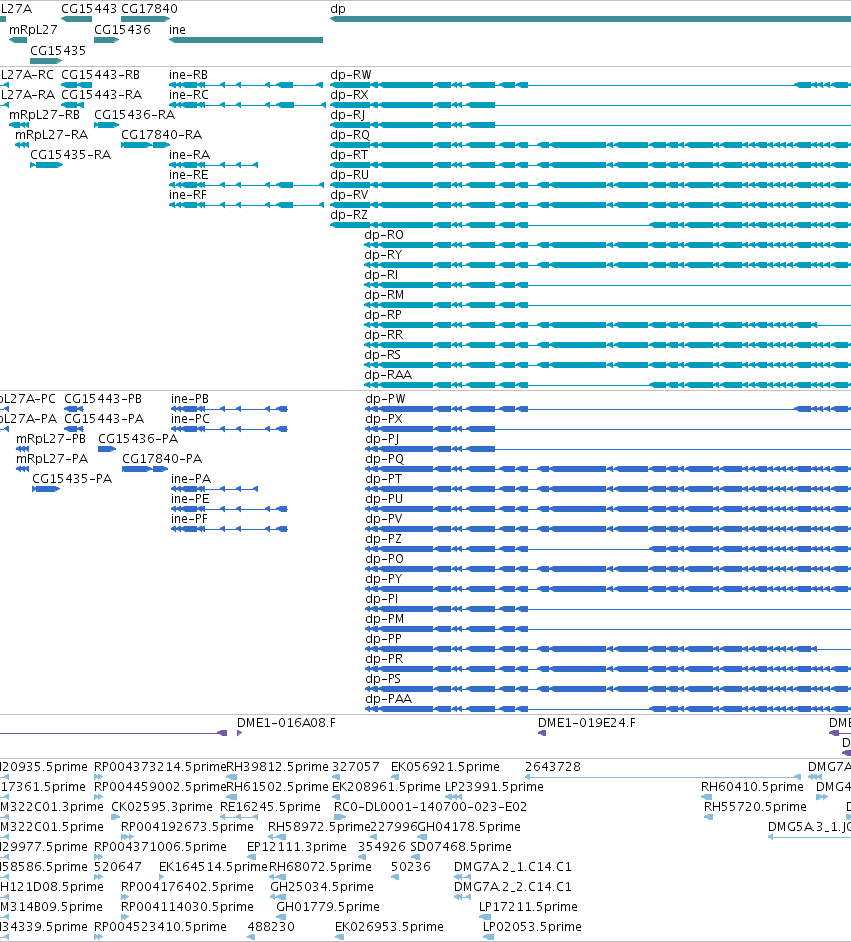Open the dp-PQ protein label
The width and height of the screenshot is (851, 942).
(385, 458)
